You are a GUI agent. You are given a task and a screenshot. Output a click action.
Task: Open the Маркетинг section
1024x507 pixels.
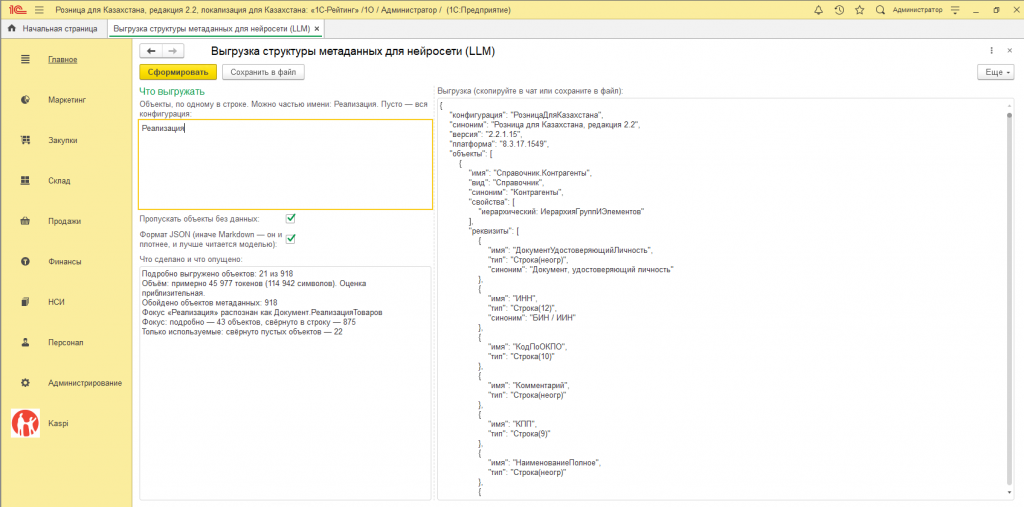tap(67, 100)
